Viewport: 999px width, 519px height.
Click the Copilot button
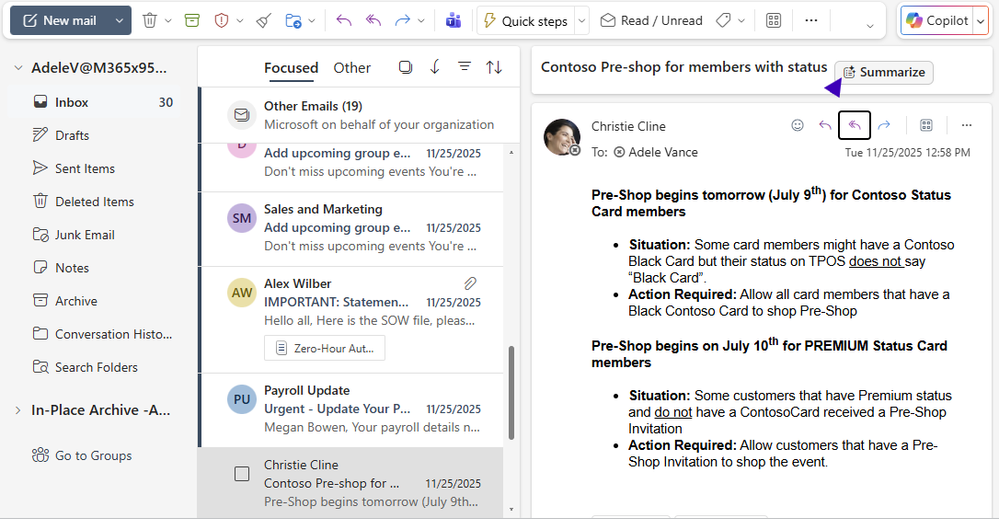(937, 21)
